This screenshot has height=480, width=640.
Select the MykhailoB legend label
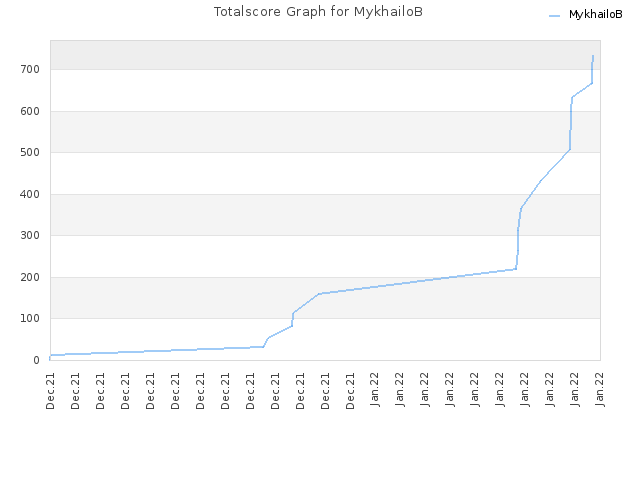596,15
